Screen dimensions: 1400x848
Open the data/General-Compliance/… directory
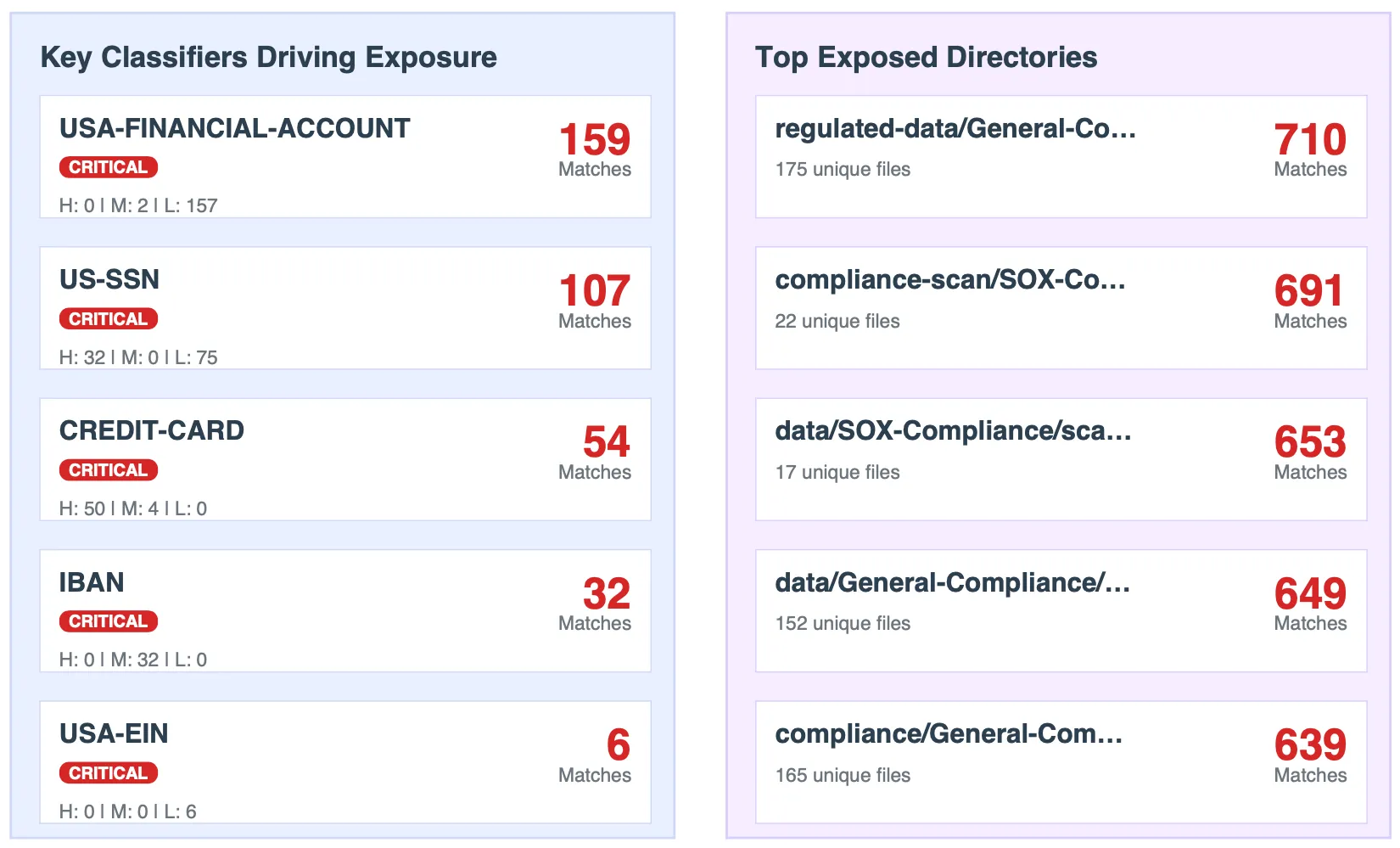(952, 582)
